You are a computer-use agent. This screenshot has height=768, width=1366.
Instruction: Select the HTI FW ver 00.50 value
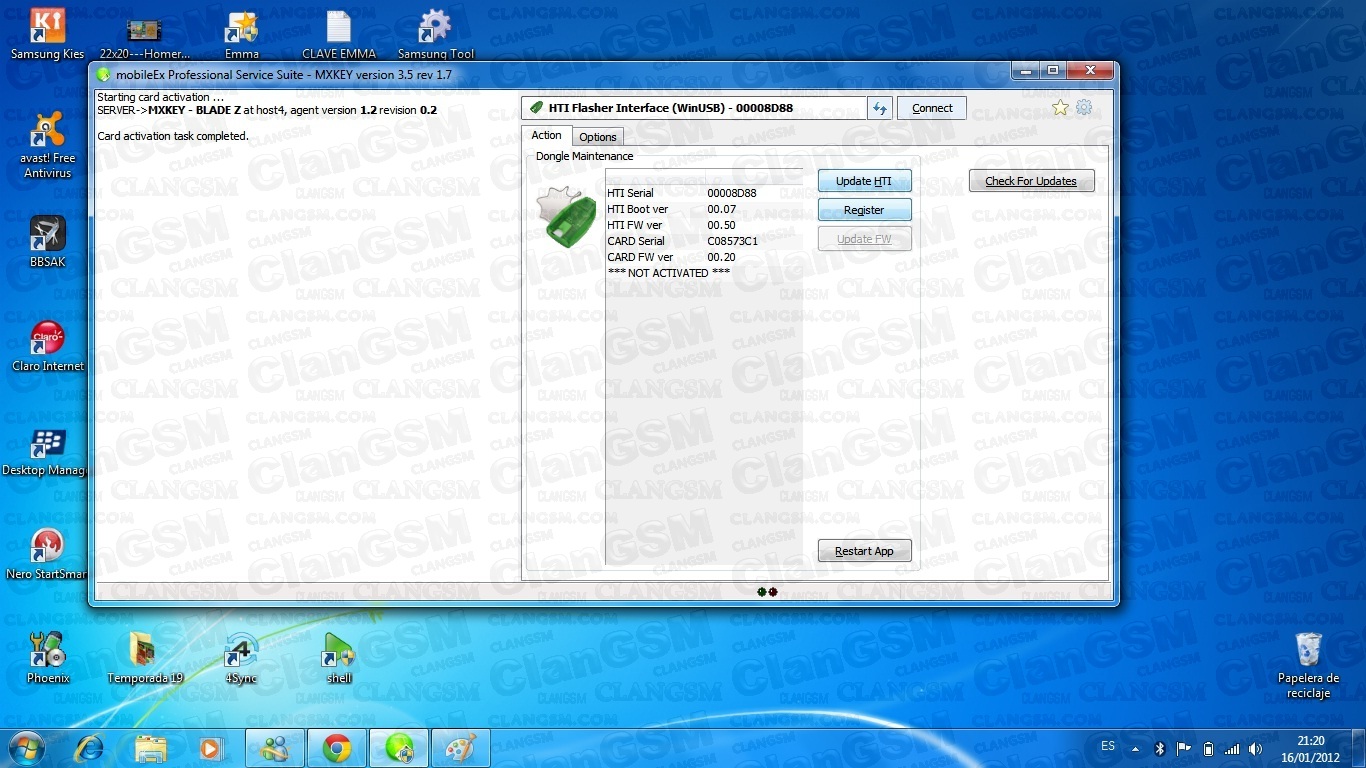pyautogui.click(x=721, y=225)
